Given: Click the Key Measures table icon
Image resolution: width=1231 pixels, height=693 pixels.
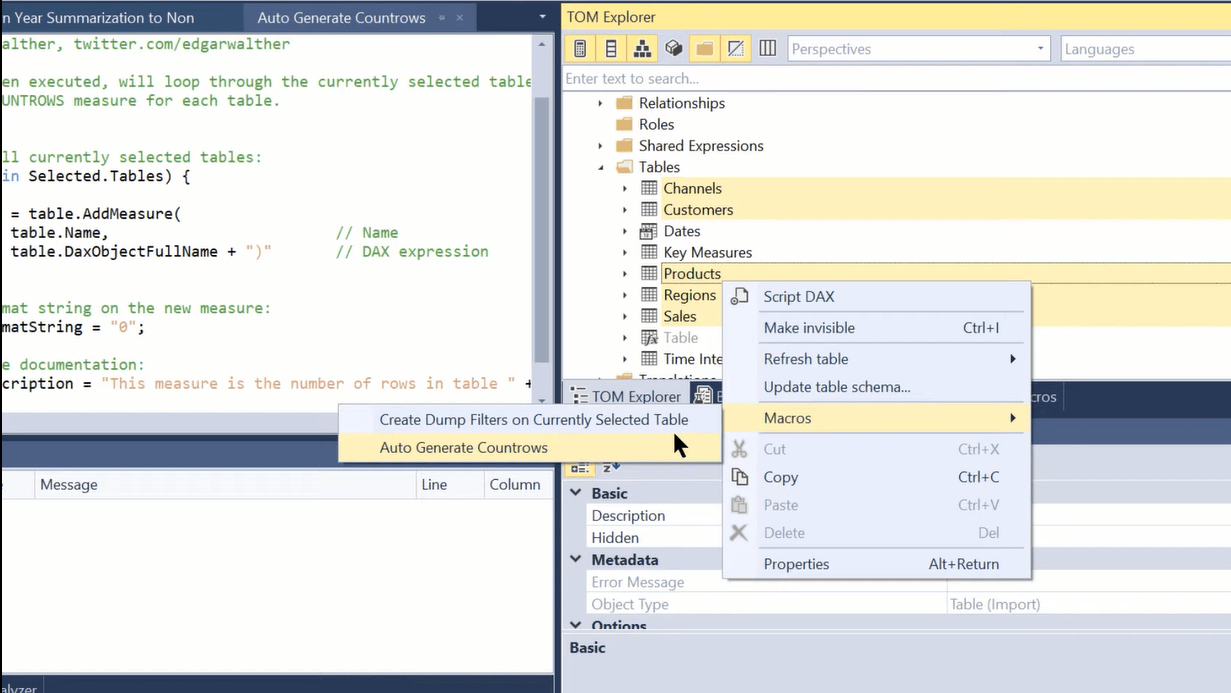Looking at the screenshot, I should click(649, 253).
